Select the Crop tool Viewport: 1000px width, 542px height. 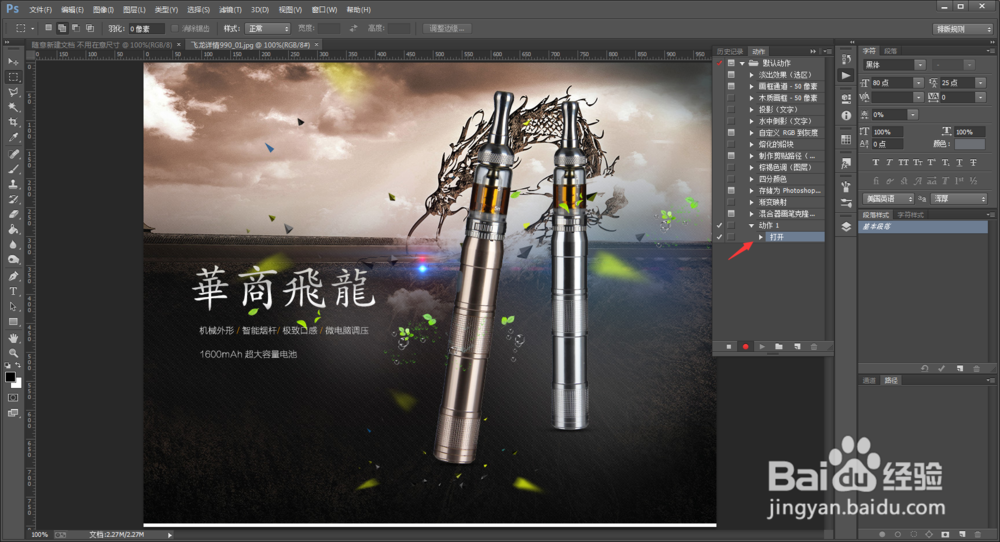point(13,122)
